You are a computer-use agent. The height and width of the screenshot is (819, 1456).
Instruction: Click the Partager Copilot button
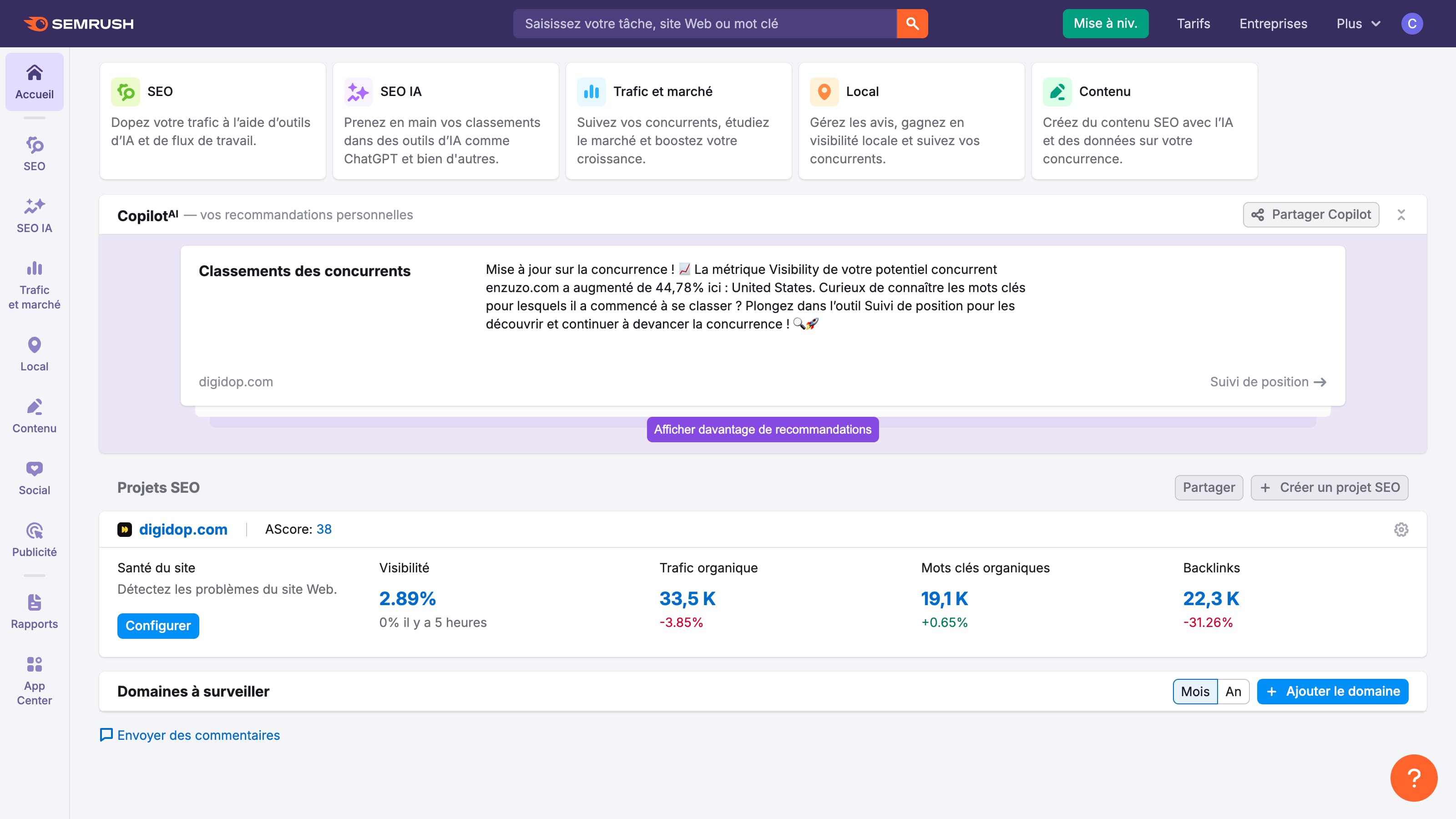pyautogui.click(x=1311, y=215)
